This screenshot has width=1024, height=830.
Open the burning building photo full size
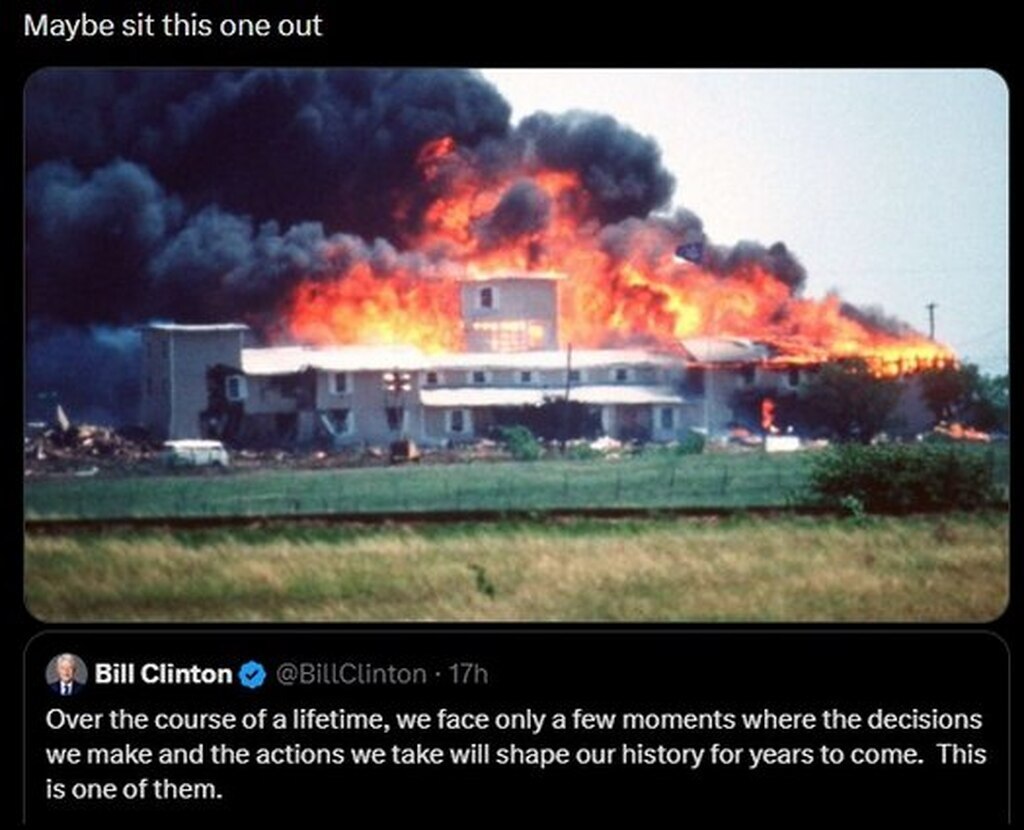[516, 345]
